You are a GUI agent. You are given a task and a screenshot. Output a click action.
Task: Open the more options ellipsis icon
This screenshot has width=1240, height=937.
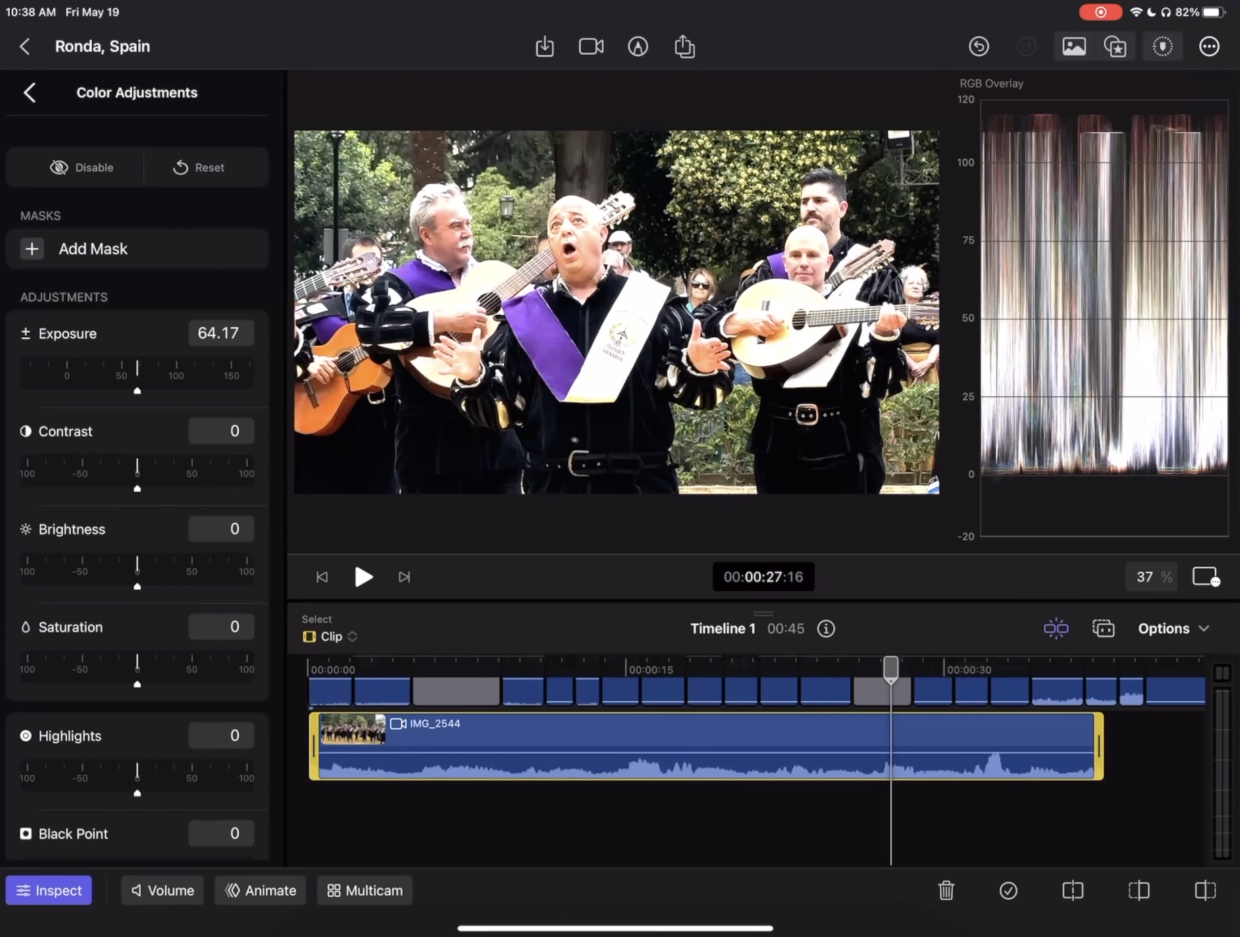[1209, 47]
